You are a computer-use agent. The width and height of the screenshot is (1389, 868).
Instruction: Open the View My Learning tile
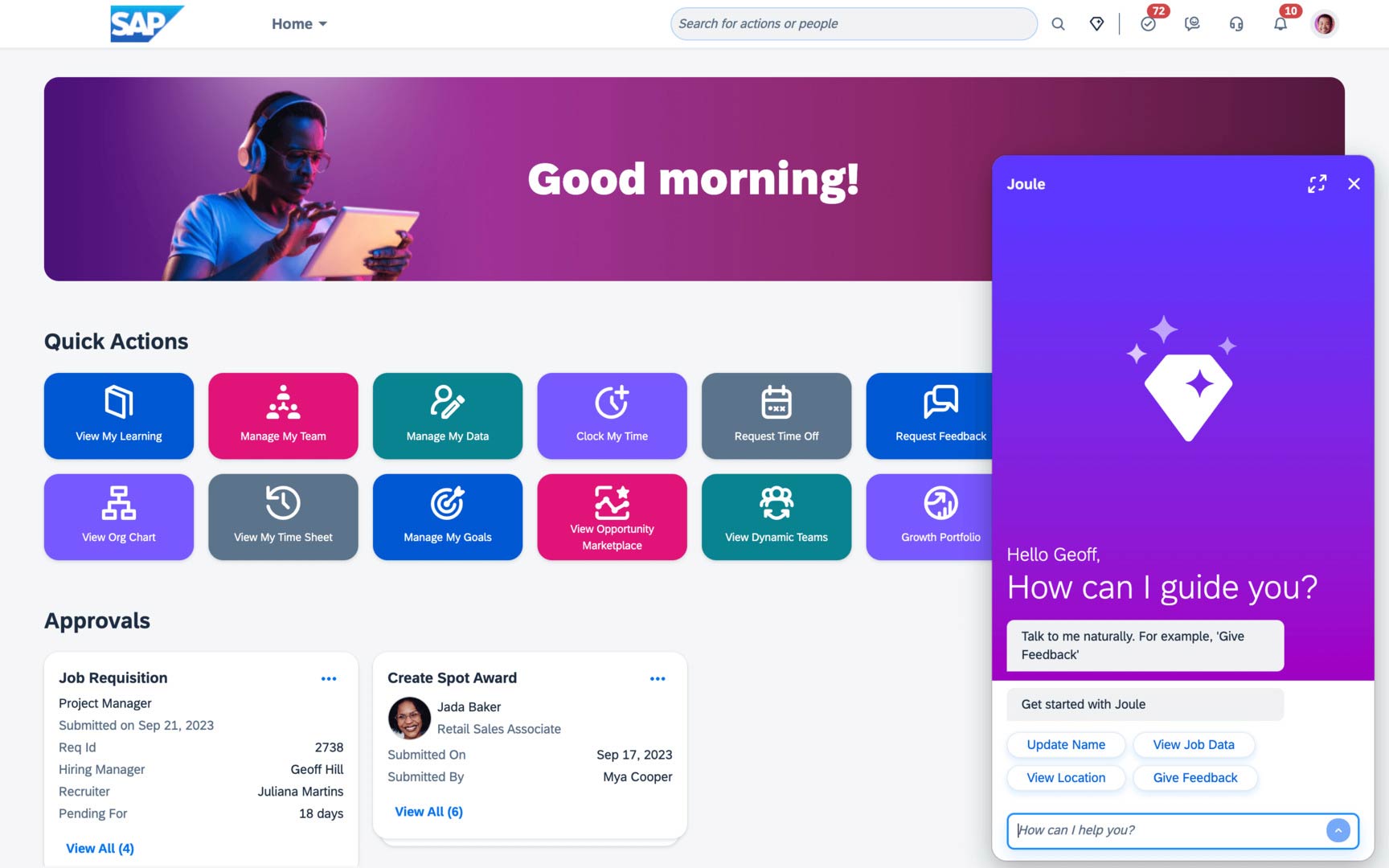click(119, 416)
